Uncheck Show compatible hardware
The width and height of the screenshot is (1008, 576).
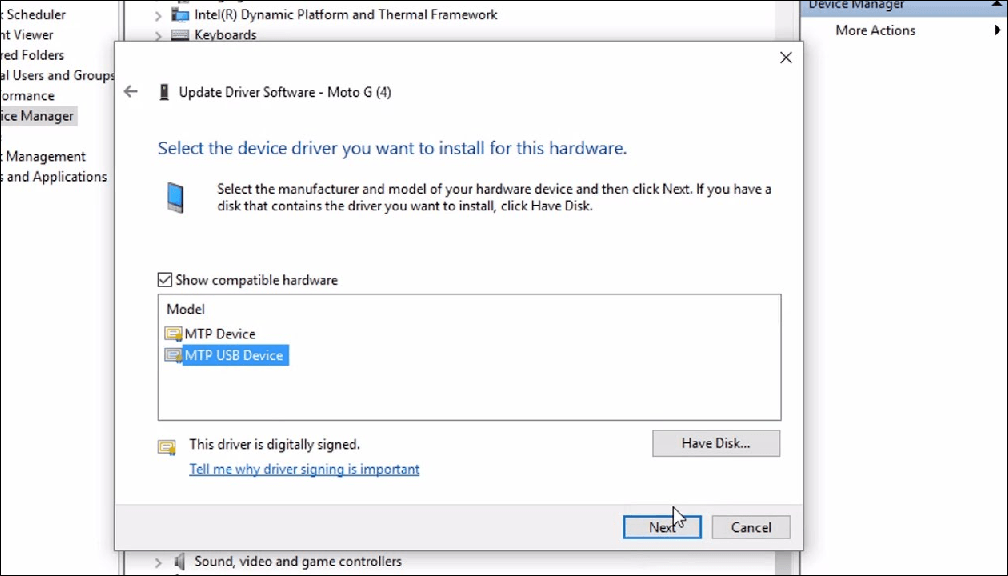pos(165,280)
